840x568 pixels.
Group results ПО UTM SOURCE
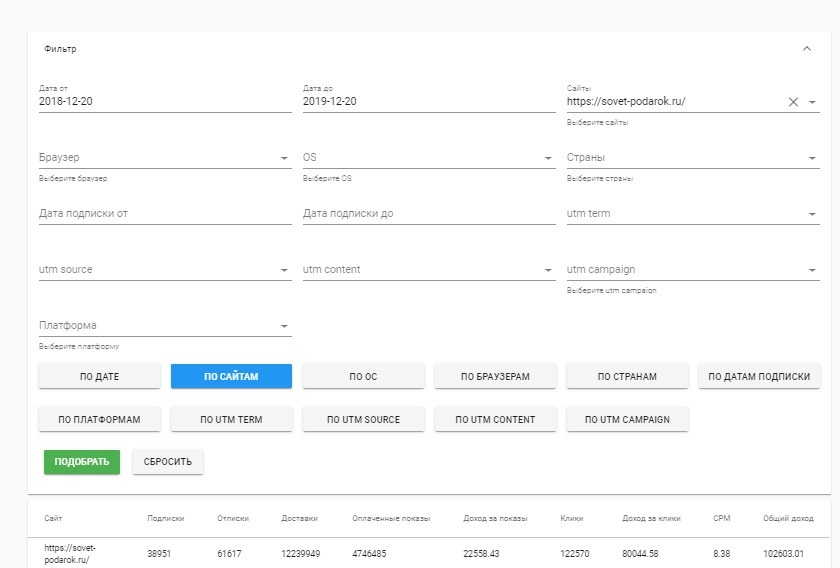coord(363,419)
